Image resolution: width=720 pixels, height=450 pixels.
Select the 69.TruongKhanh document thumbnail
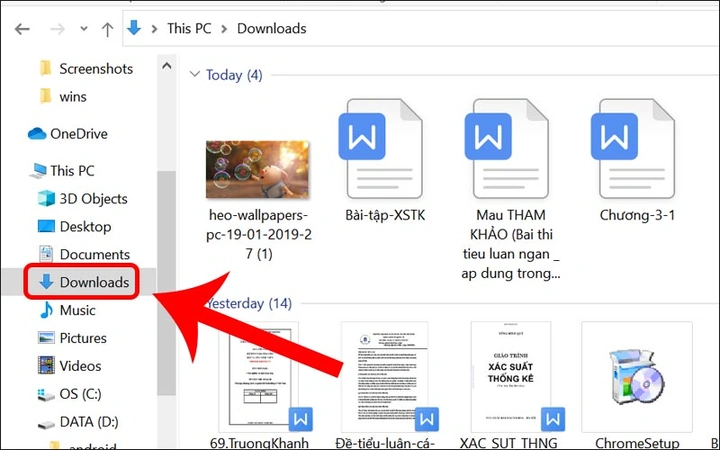pyautogui.click(x=260, y=377)
